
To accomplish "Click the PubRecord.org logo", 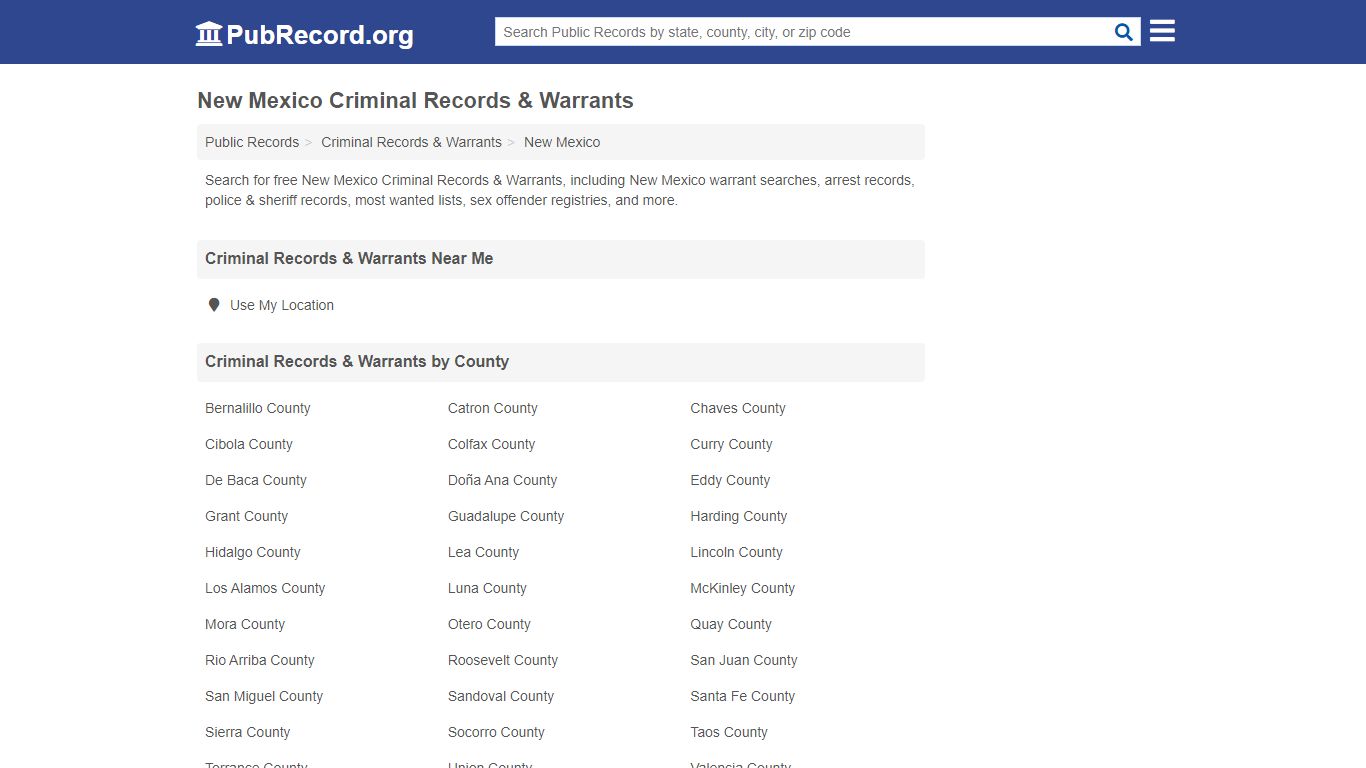I will pos(304,34).
